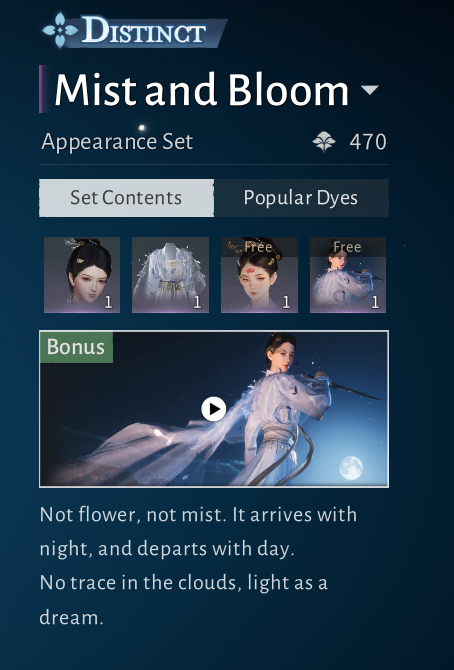Play the bonus preview video
The image size is (454, 670).
[x=214, y=409]
